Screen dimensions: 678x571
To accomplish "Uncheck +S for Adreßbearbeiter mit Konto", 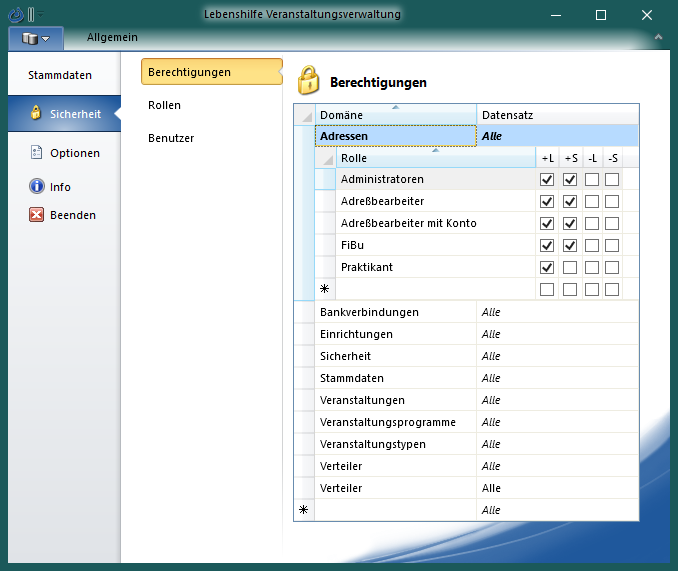I will 570,223.
